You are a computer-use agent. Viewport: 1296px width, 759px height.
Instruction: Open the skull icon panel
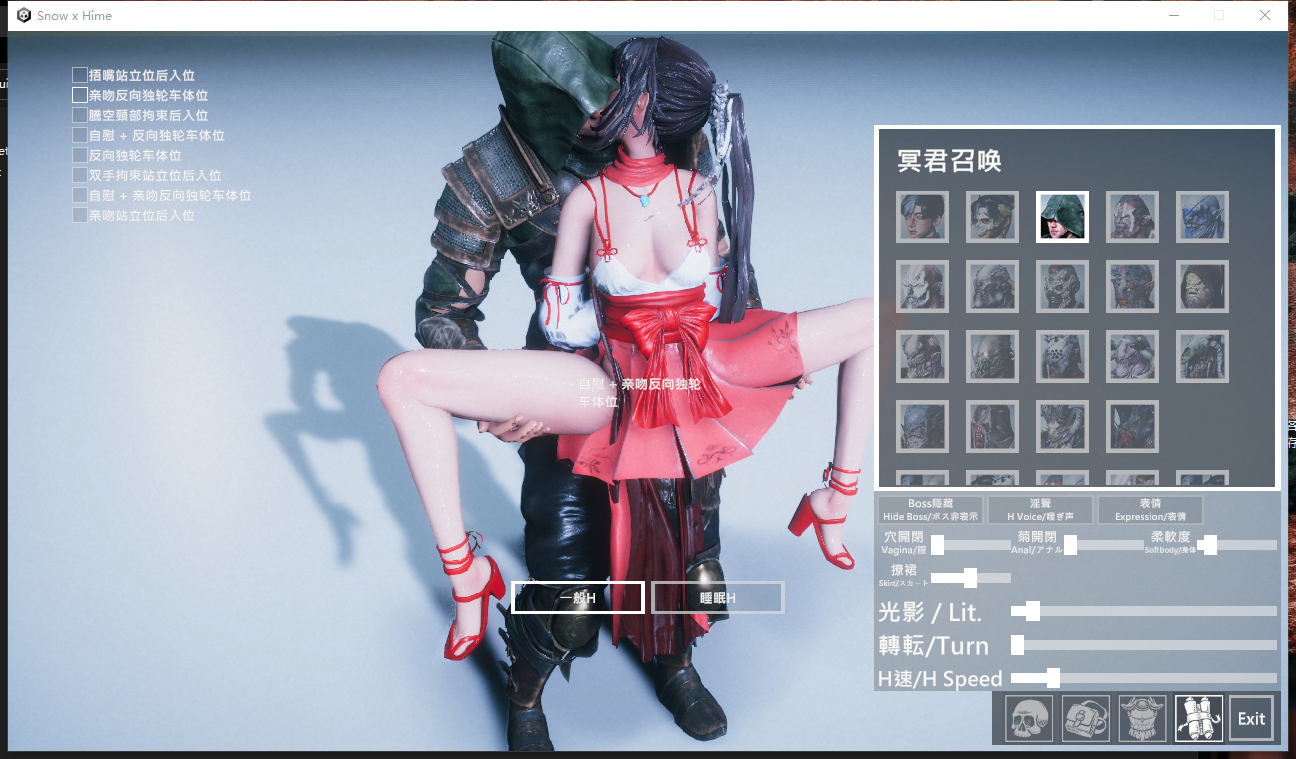1029,719
